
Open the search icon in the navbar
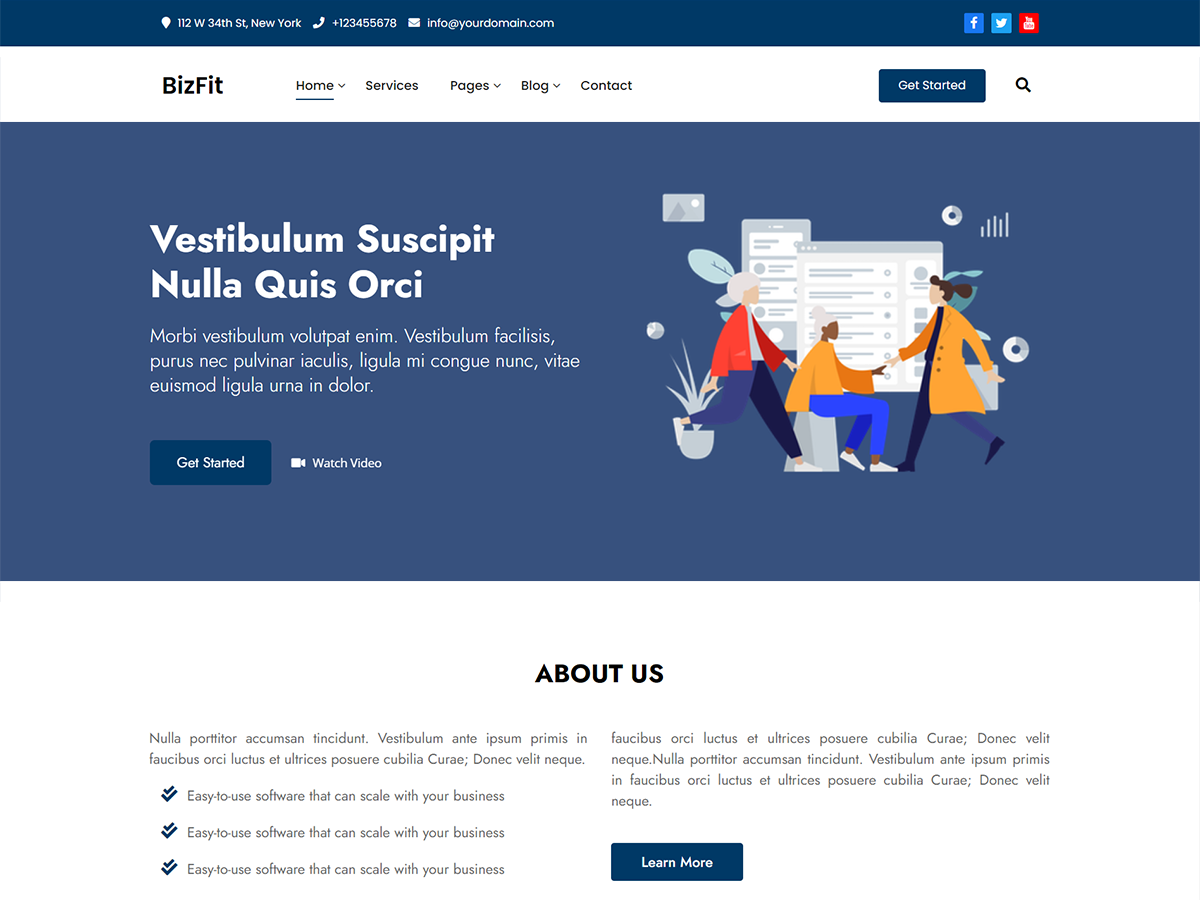click(1023, 85)
